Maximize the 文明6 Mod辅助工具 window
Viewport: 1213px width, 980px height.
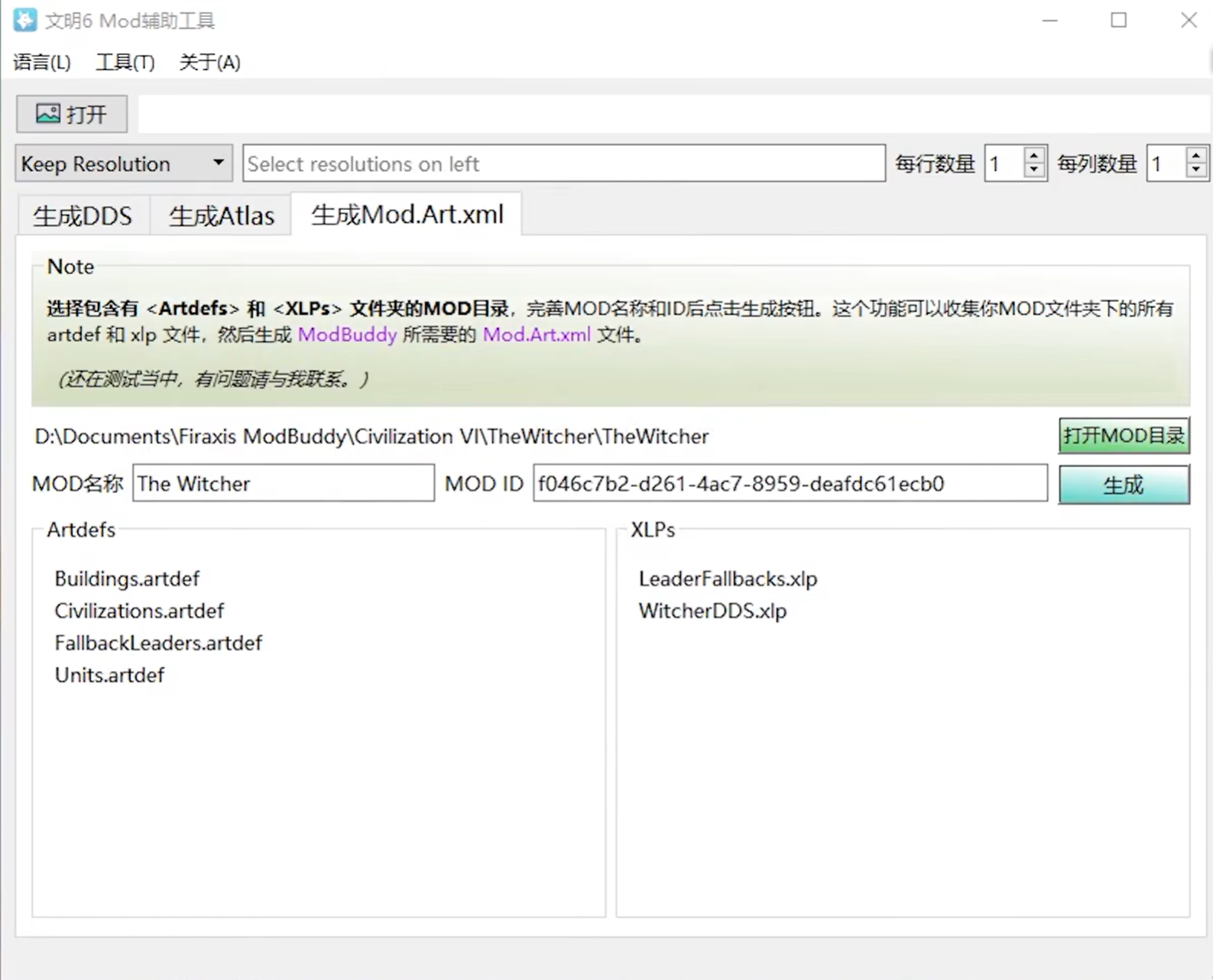pyautogui.click(x=1119, y=21)
